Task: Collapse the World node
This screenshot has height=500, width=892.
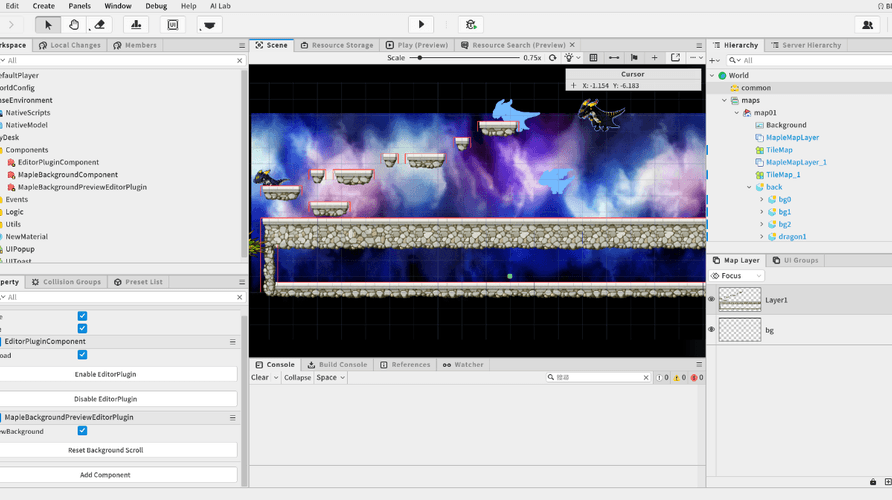Action: pyautogui.click(x=712, y=75)
